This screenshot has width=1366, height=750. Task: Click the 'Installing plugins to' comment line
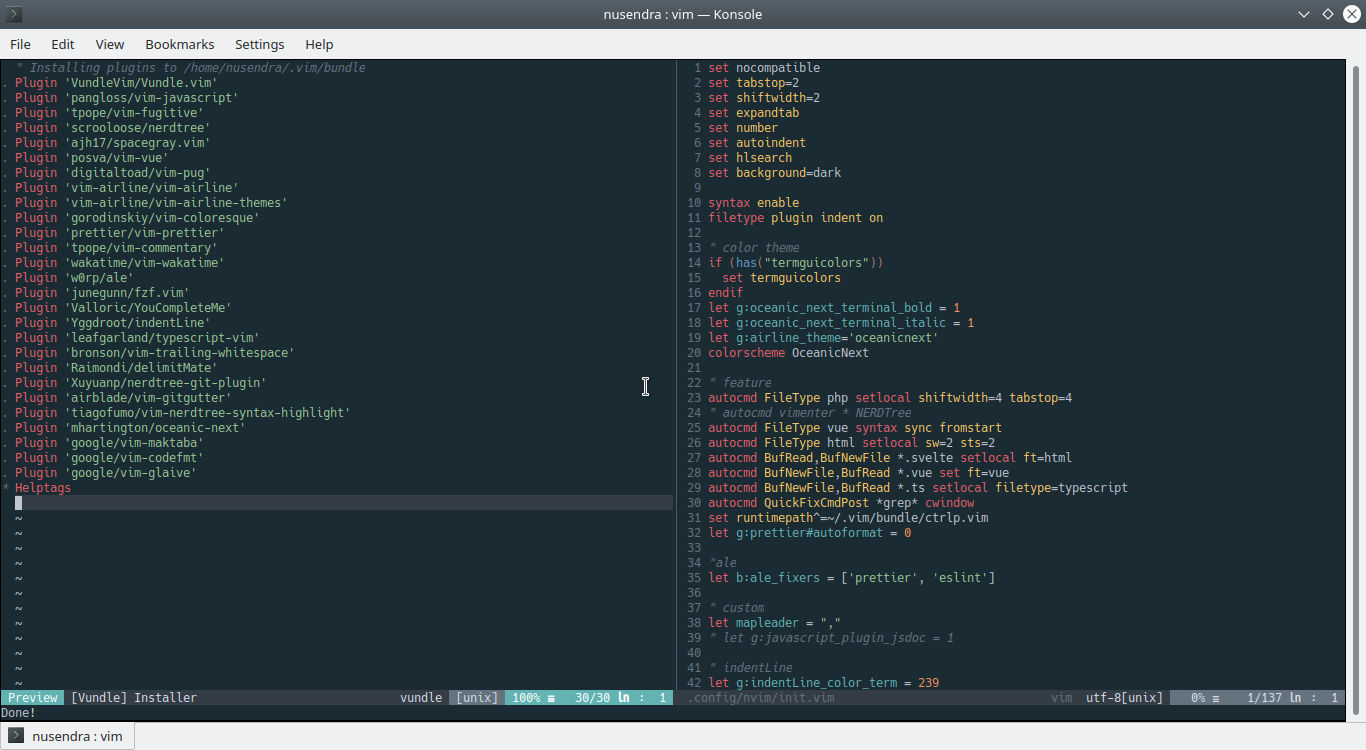pyautogui.click(x=190, y=68)
